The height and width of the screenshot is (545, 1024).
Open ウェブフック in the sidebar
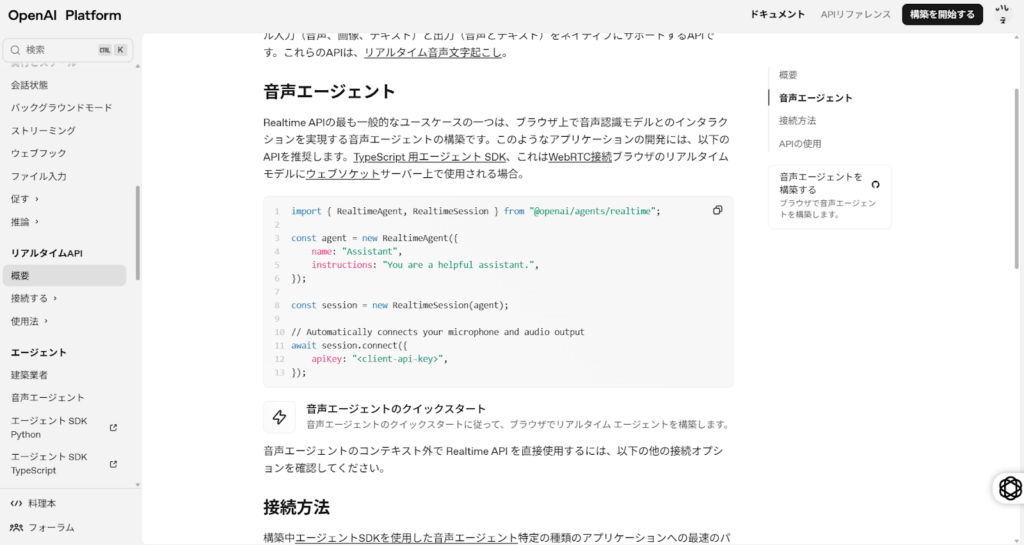[x=39, y=153]
